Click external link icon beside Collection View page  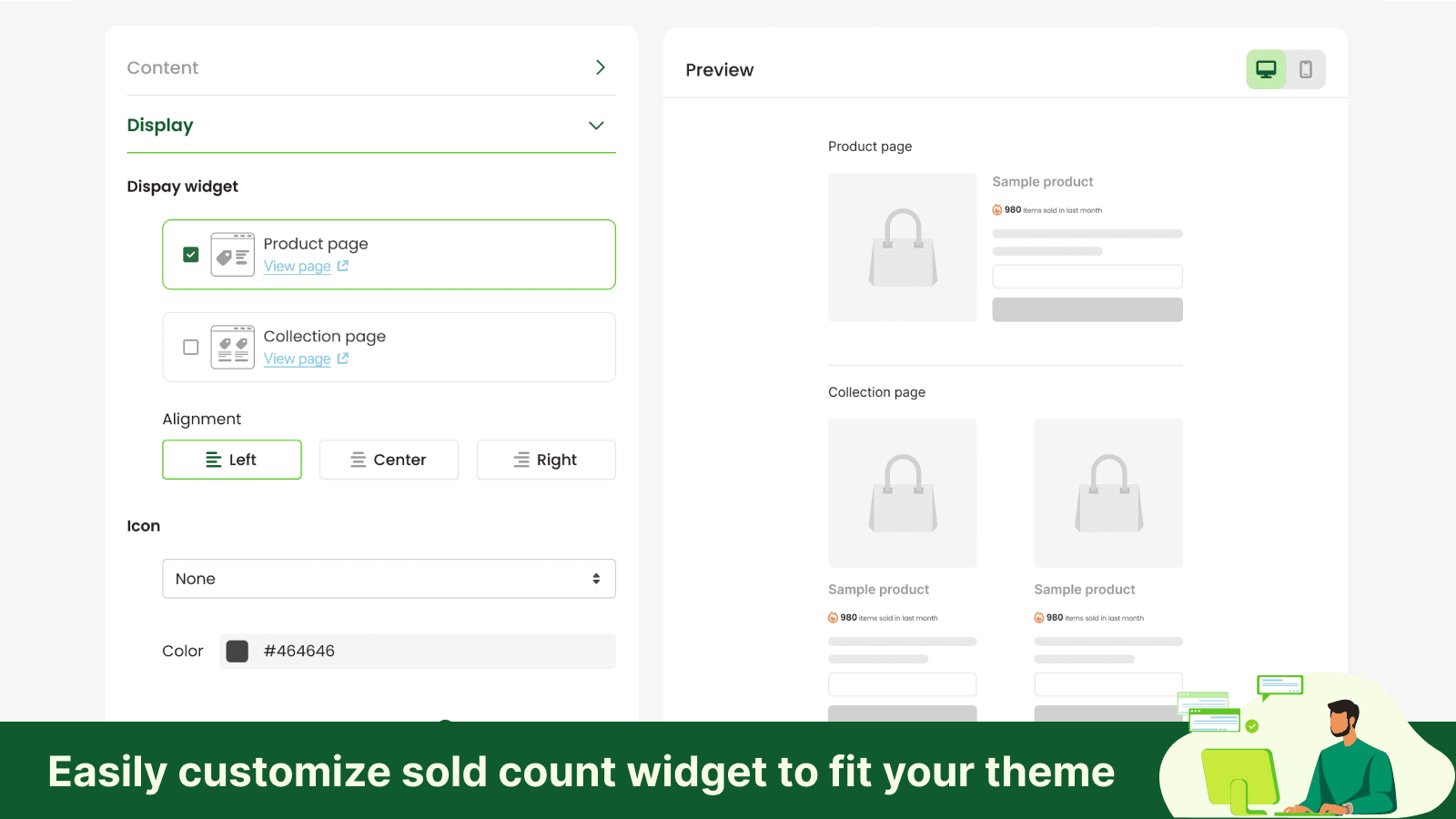pos(343,359)
